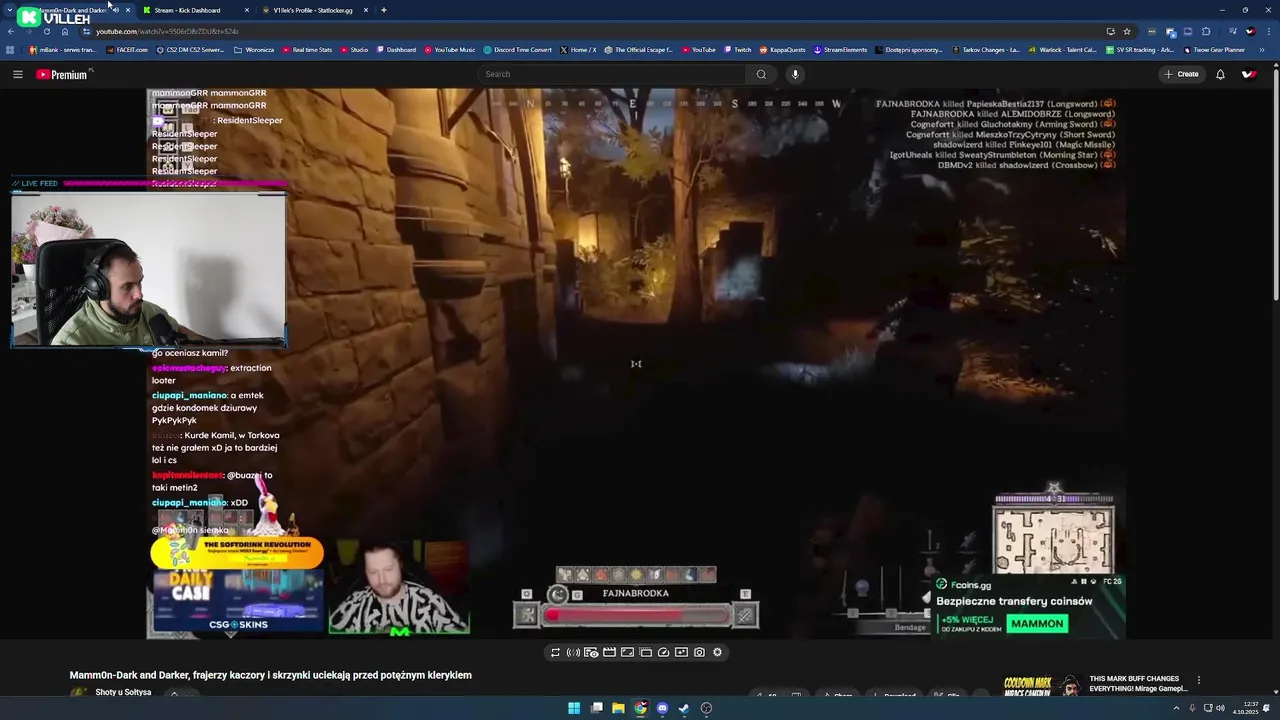Click the audio broadcast icon in player toolbar

pos(573,652)
